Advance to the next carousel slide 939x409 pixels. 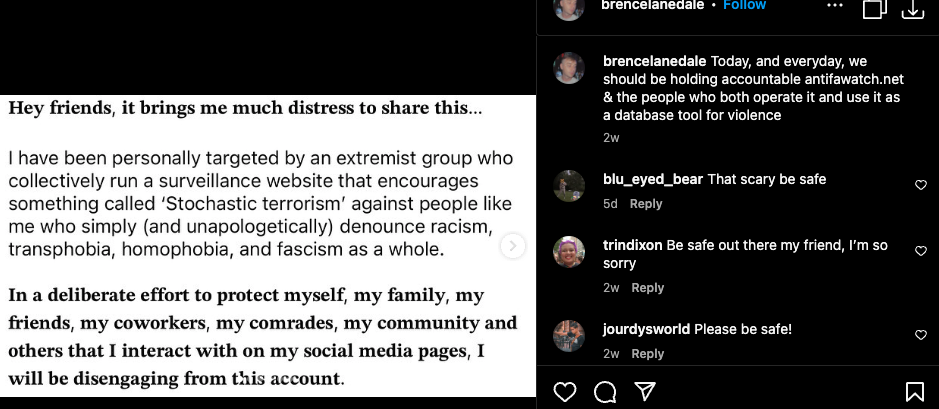point(513,246)
